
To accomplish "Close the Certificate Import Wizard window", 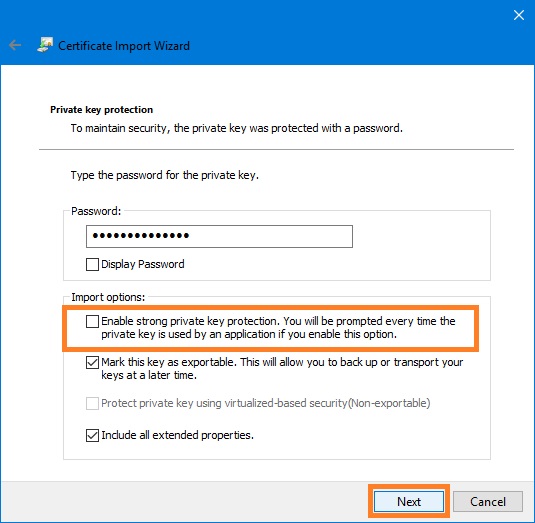I will (x=519, y=15).
